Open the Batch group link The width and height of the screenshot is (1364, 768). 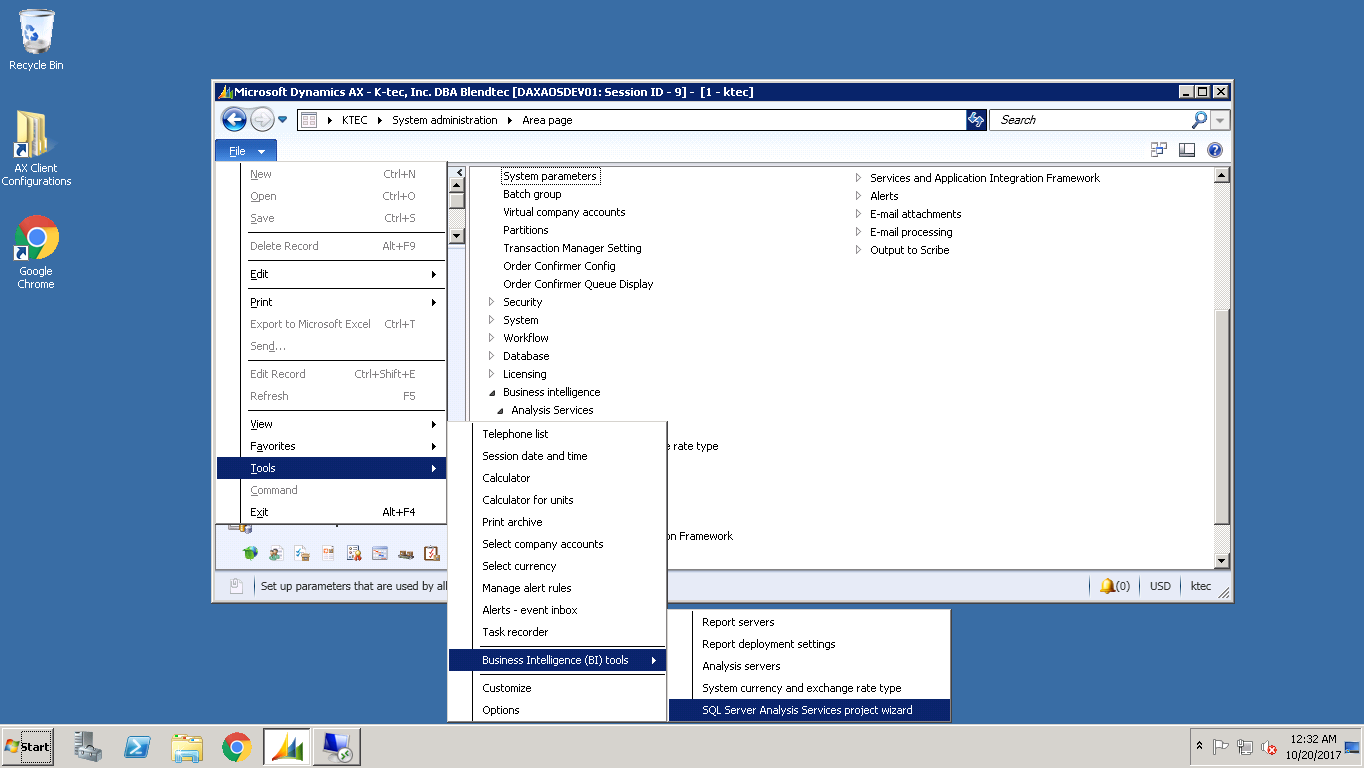[532, 194]
